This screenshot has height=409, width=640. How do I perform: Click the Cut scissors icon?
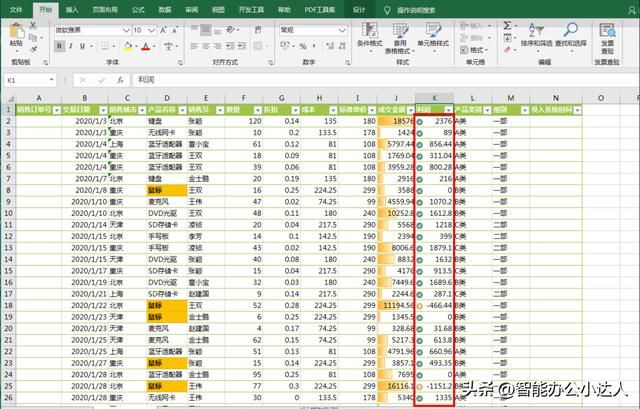click(x=33, y=25)
